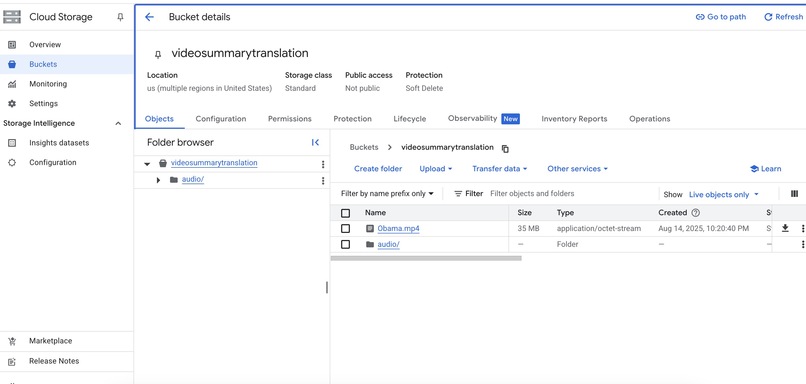The height and width of the screenshot is (384, 806).
Task: Click the Marketplace cart icon
Action: pos(12,341)
